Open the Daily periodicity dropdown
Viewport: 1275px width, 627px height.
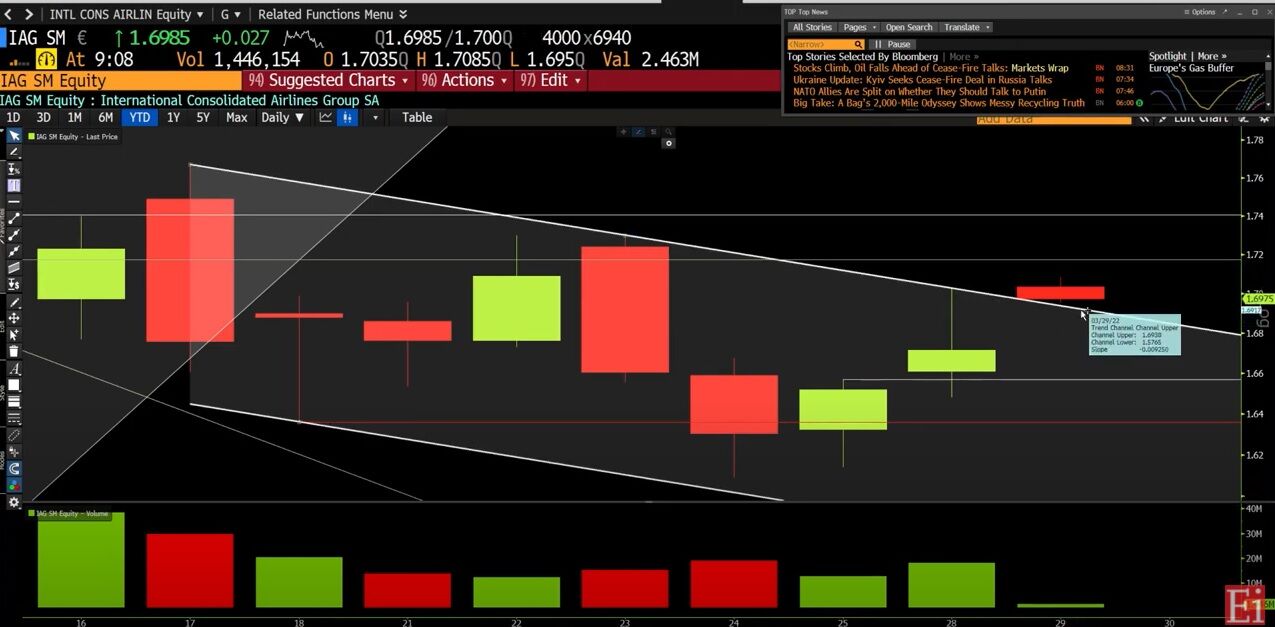coord(282,117)
